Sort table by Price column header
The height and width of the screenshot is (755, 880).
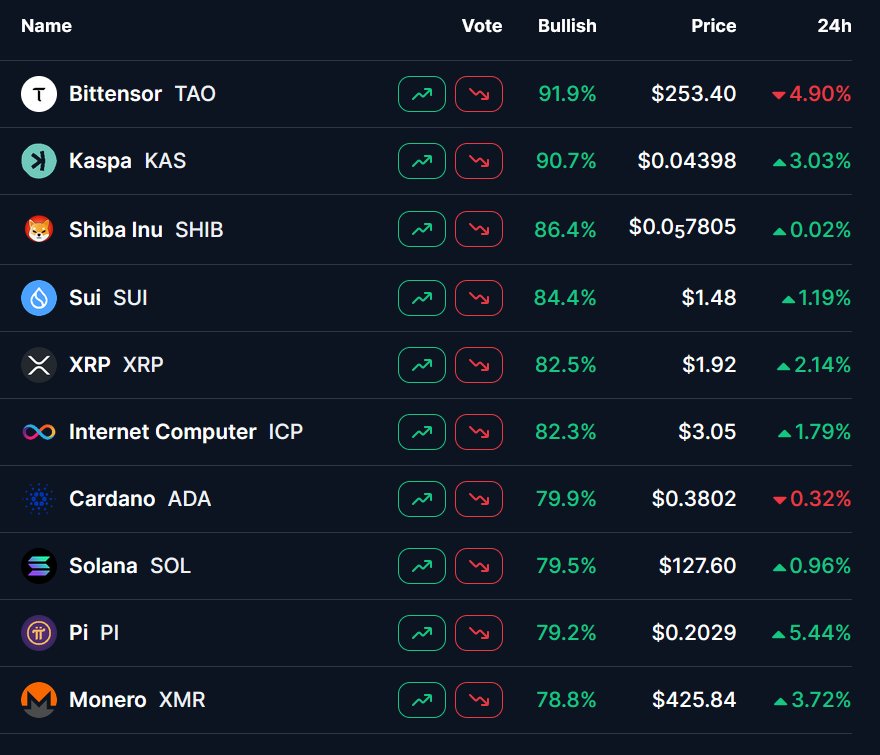coord(713,26)
